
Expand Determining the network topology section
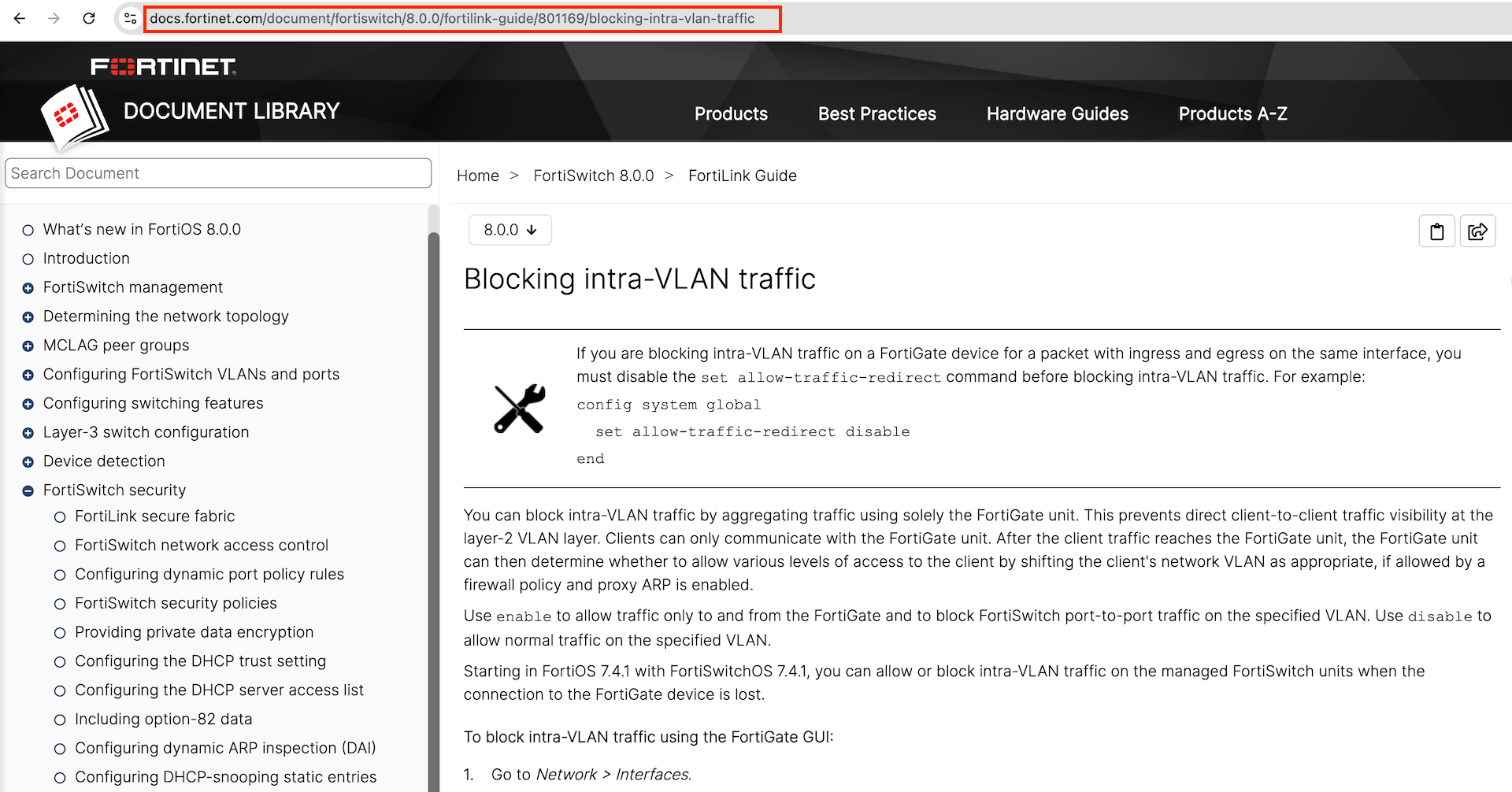[28, 317]
